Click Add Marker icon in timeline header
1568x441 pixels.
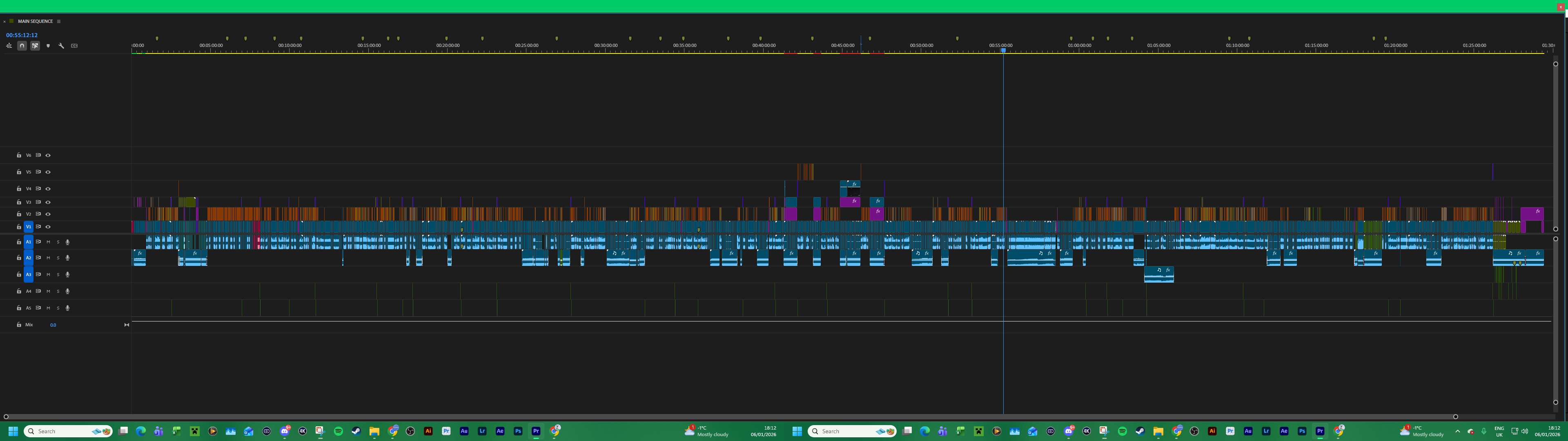[x=48, y=46]
